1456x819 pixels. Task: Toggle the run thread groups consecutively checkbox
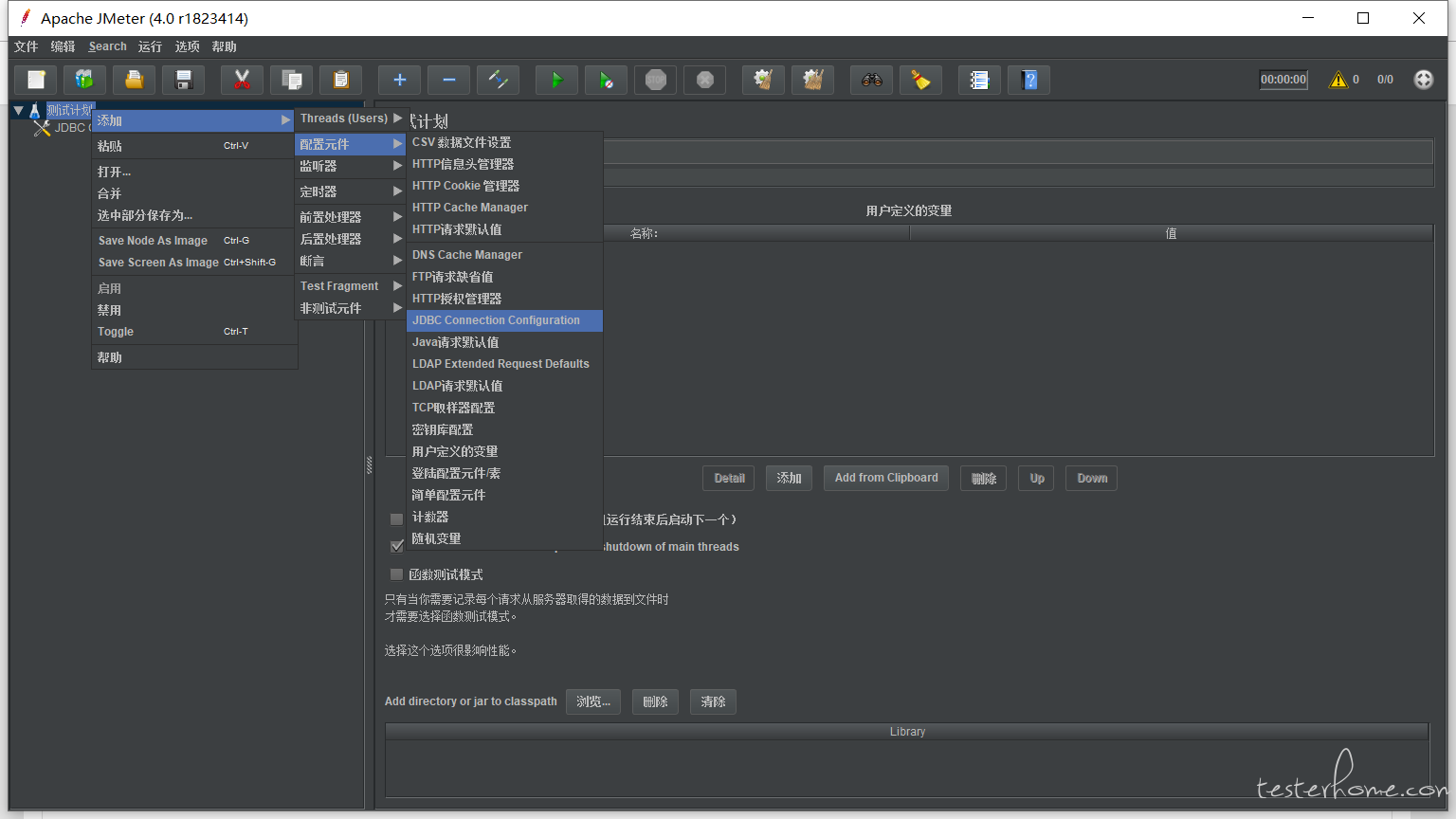[397, 519]
